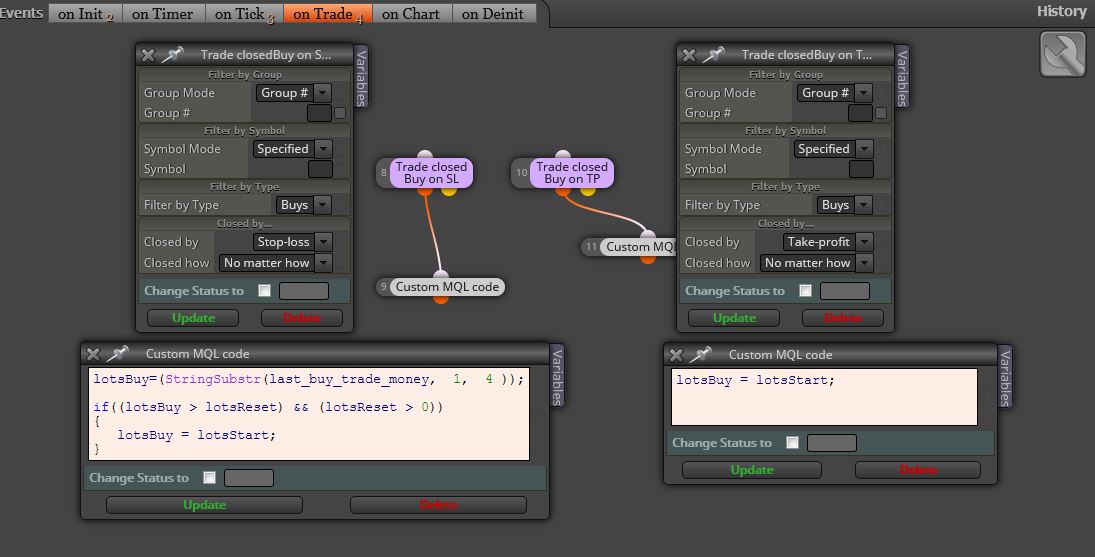The height and width of the screenshot is (557, 1095).
Task: Select block 9 Custom MQL code
Action: [x=447, y=287]
